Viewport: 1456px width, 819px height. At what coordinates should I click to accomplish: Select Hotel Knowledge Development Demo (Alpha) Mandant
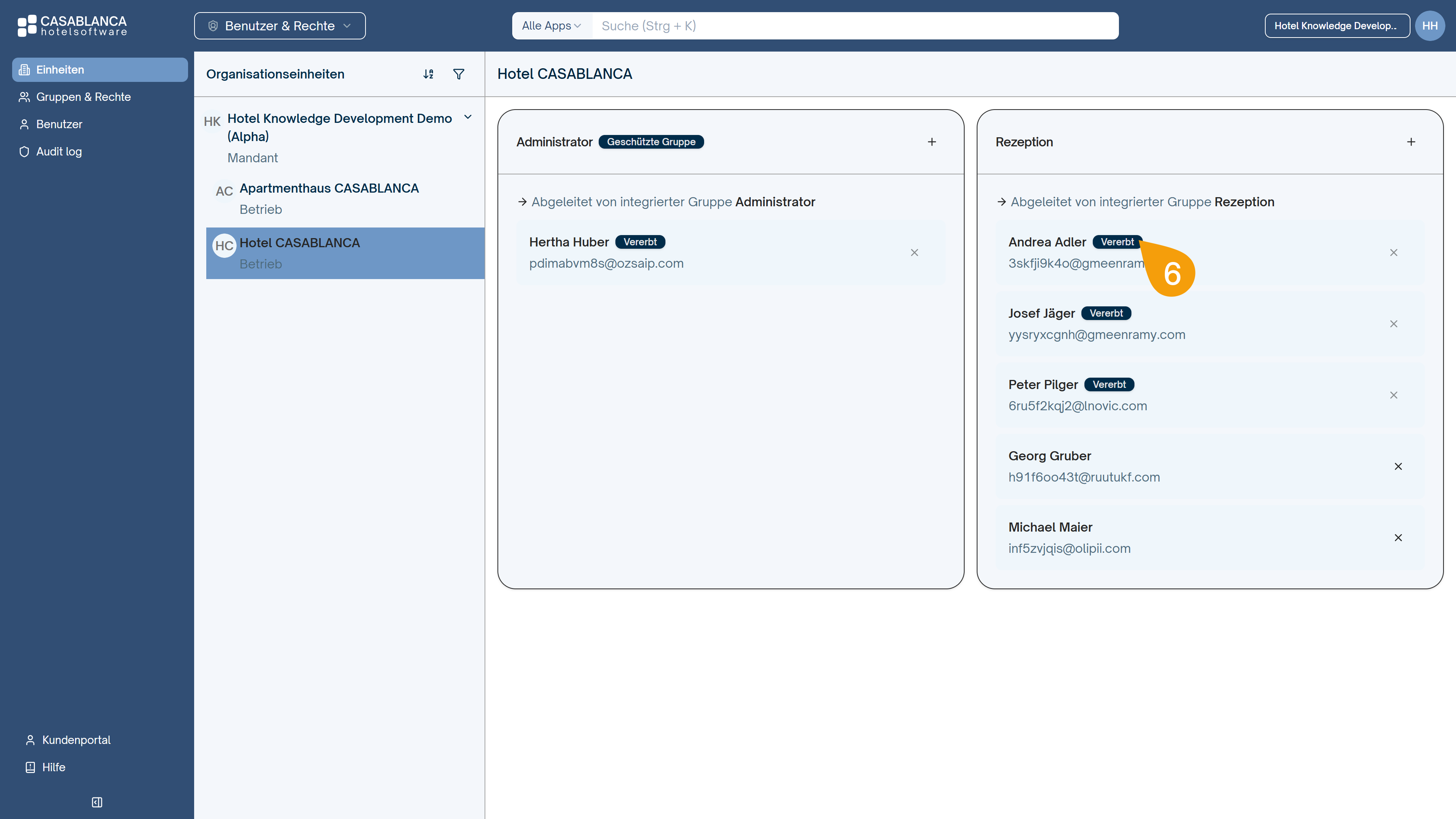click(339, 138)
